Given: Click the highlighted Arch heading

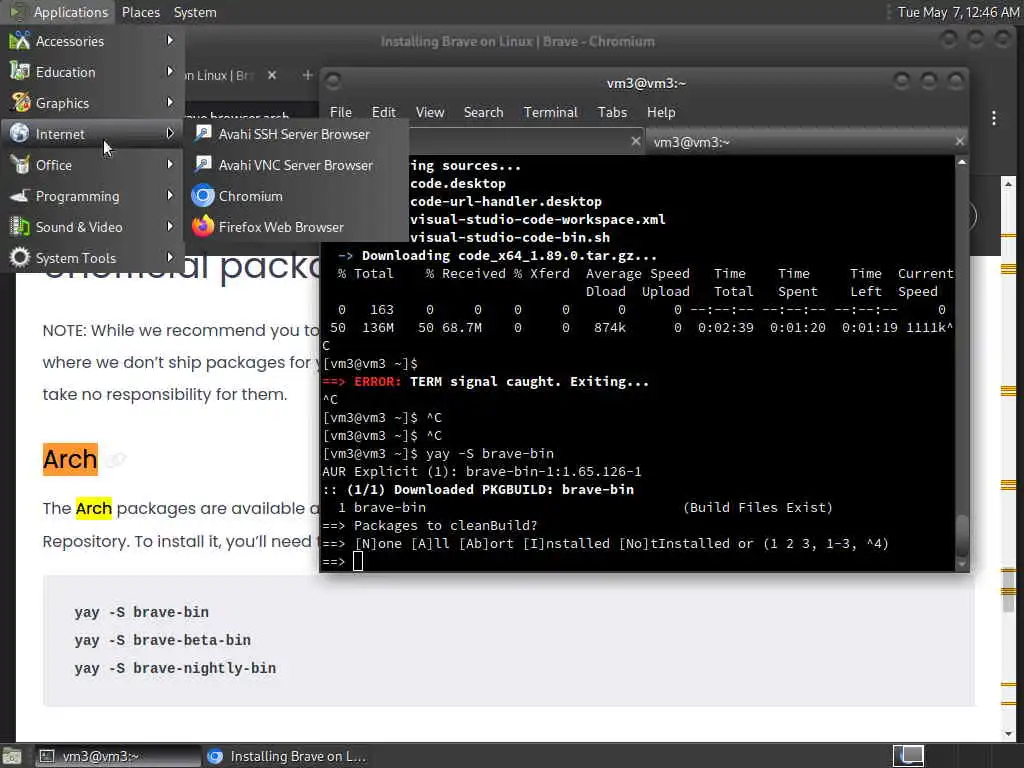Looking at the screenshot, I should pyautogui.click(x=70, y=459).
